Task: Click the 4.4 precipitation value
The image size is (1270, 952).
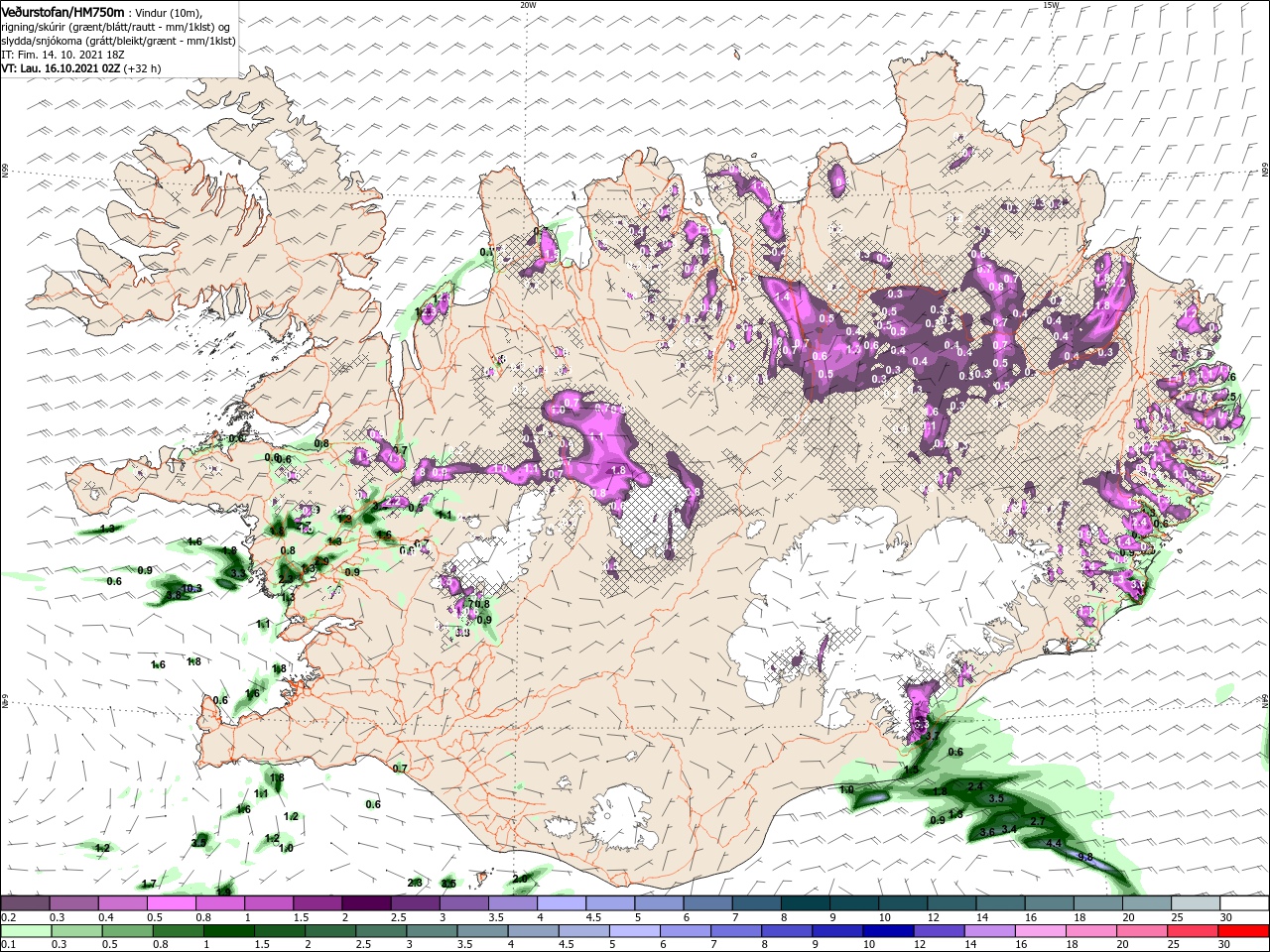Action: click(x=1054, y=843)
